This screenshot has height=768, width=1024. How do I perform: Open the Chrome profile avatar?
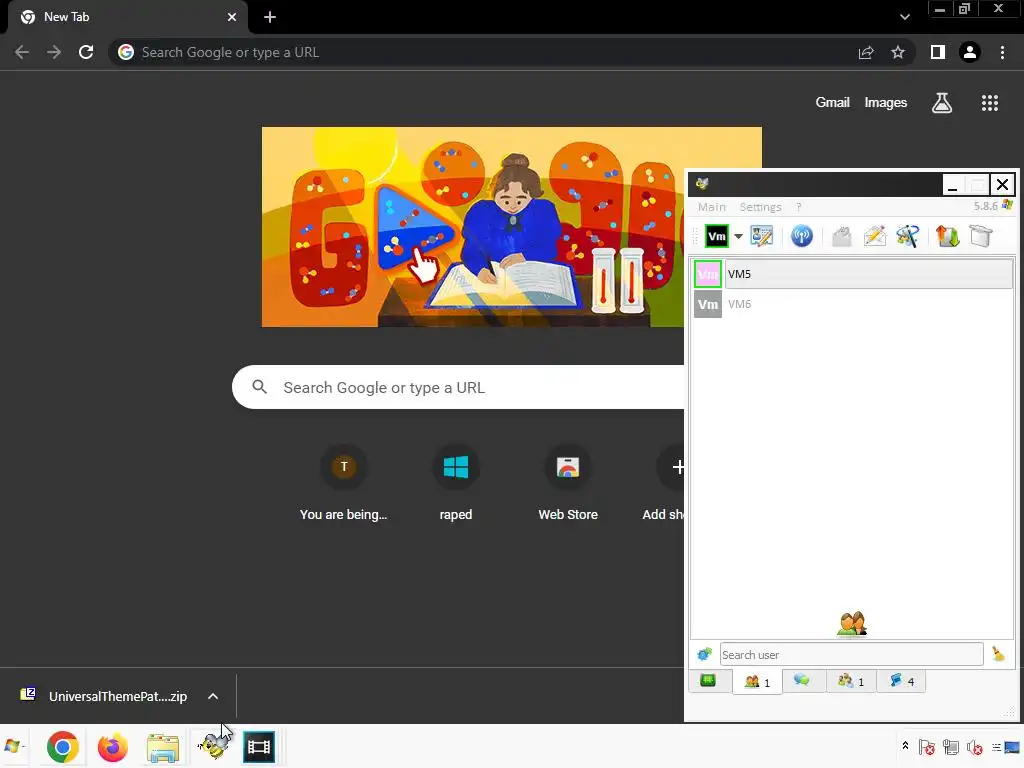click(x=970, y=52)
